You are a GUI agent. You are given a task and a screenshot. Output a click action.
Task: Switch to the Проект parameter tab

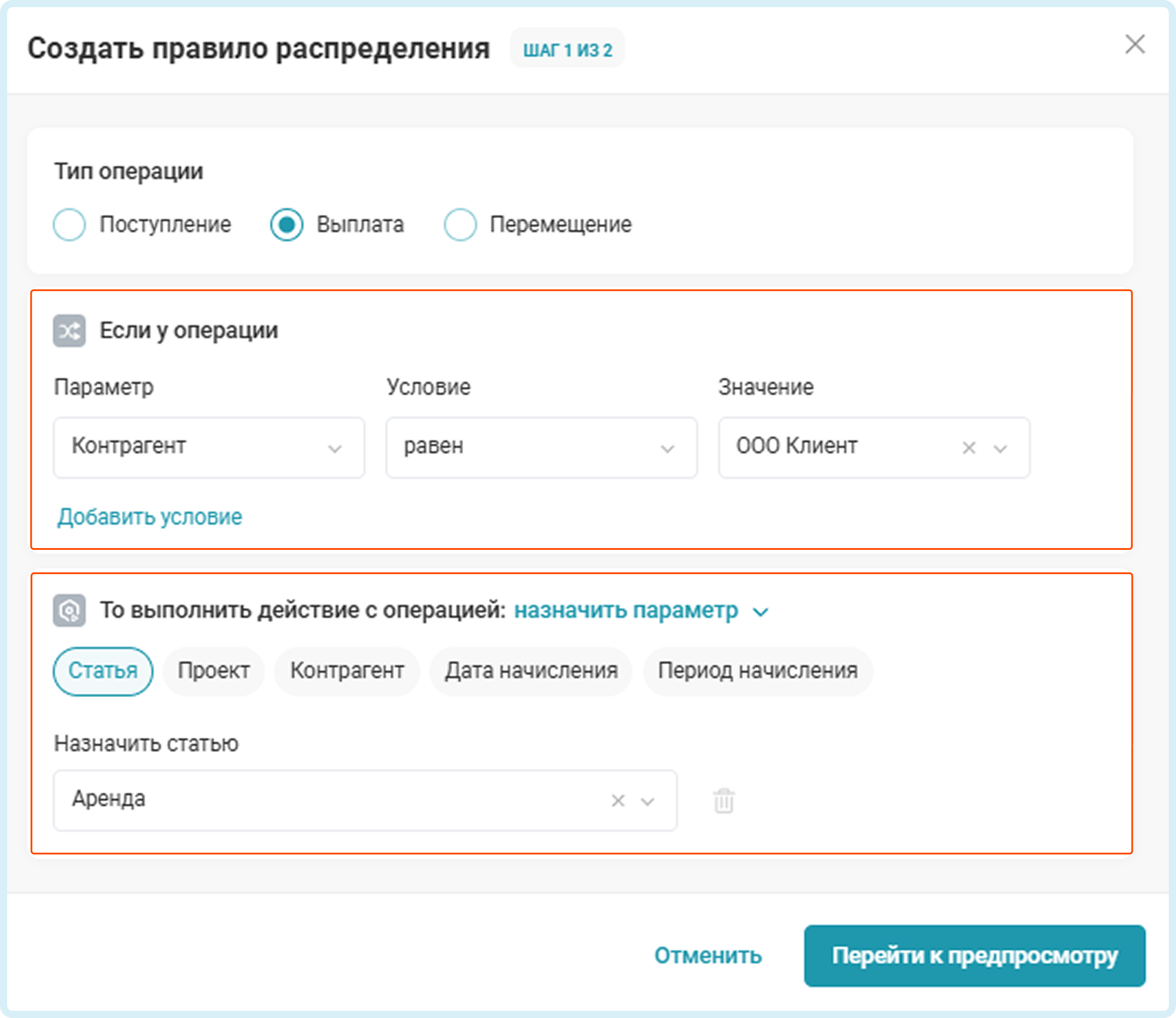click(214, 671)
